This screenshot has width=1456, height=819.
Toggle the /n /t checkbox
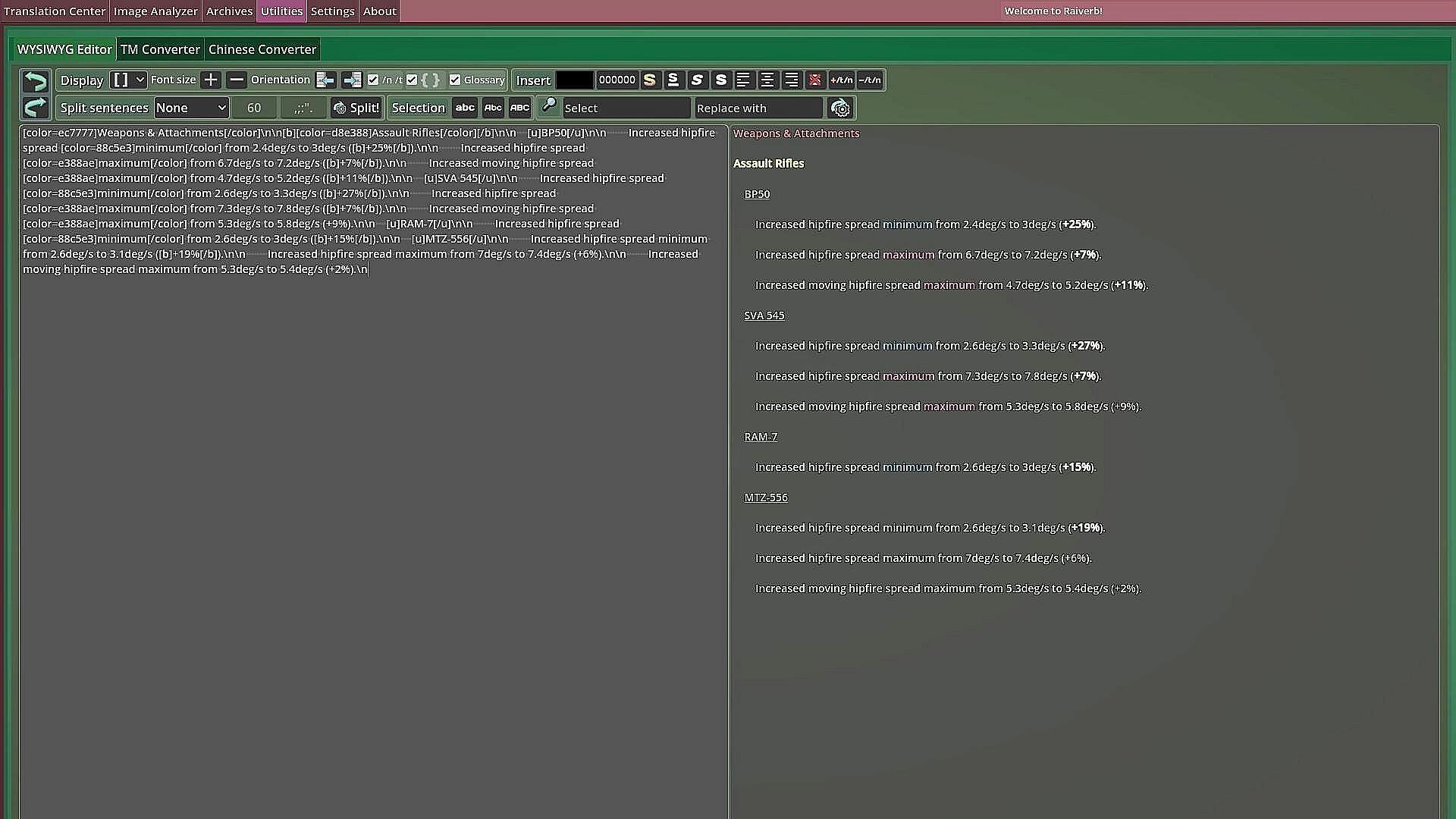point(373,80)
